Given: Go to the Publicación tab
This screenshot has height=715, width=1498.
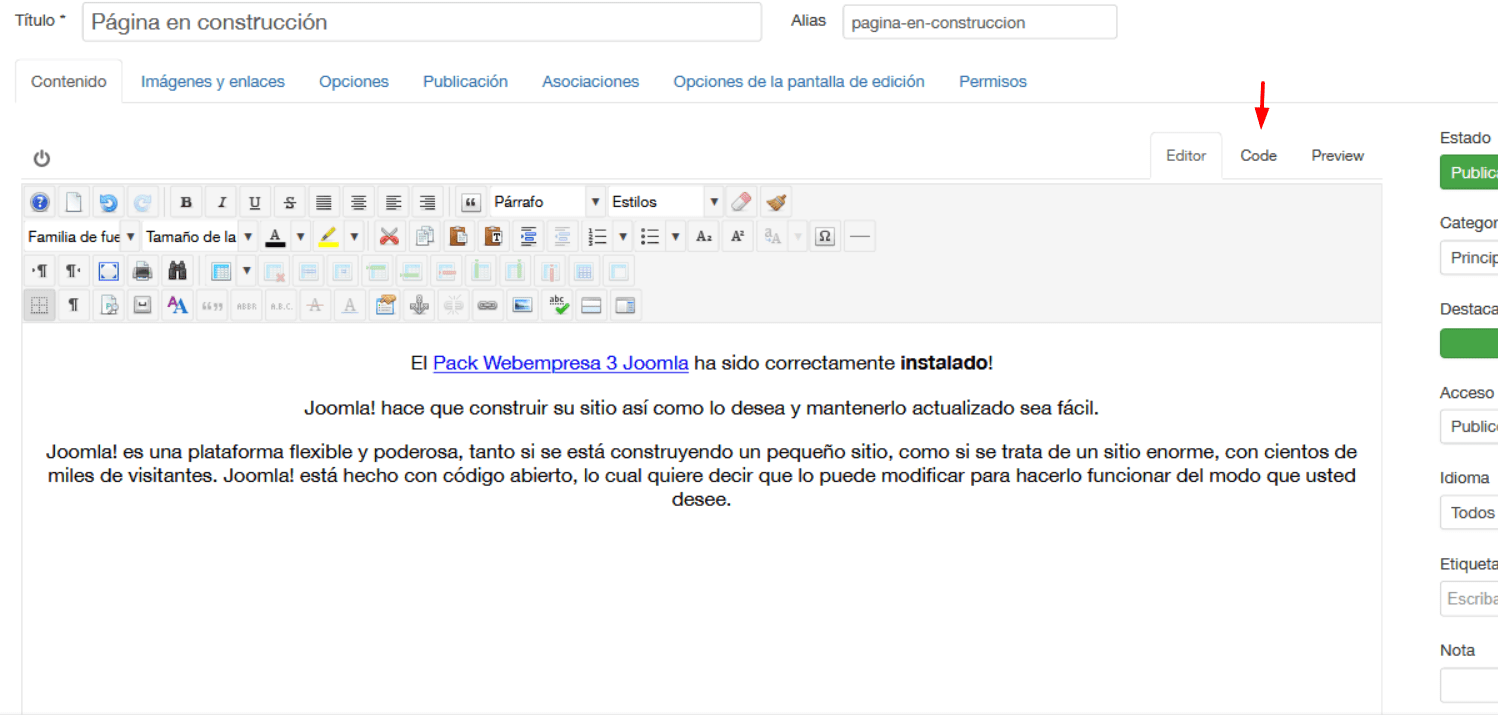Looking at the screenshot, I should [x=465, y=82].
